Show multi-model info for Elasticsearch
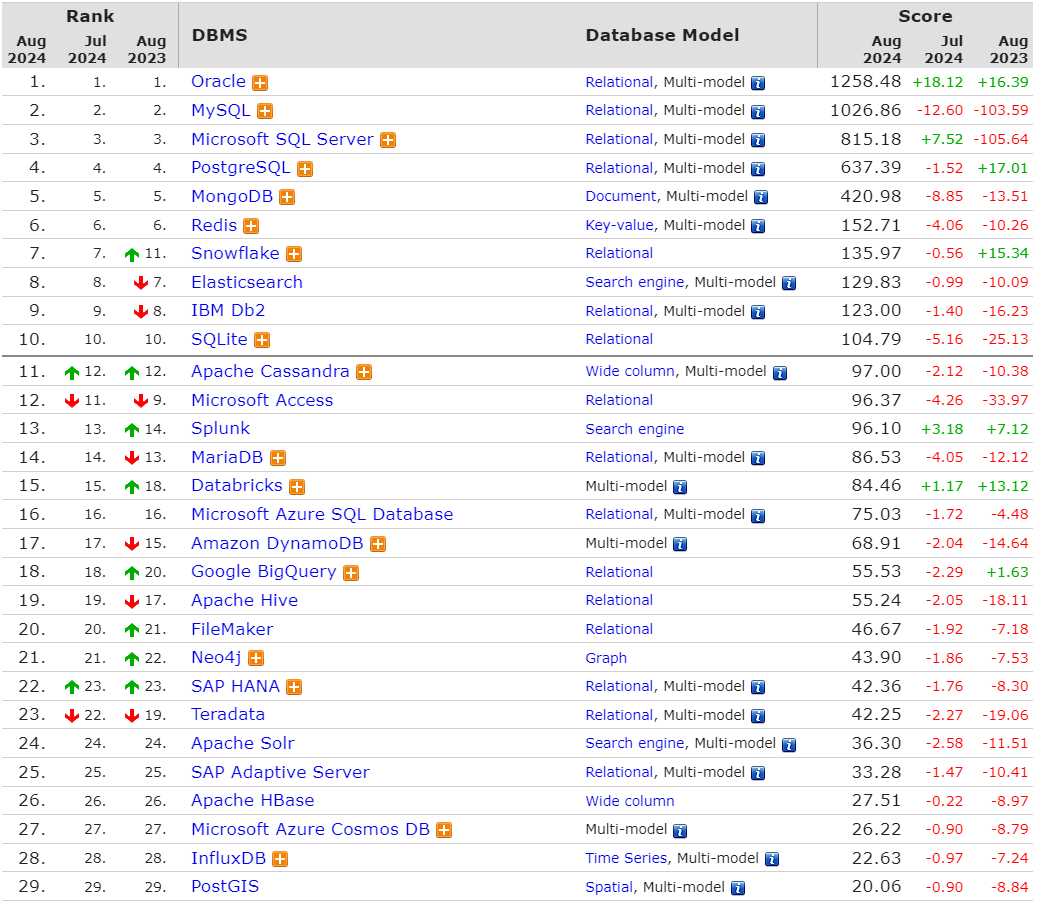This screenshot has height=901, width=1037. (789, 283)
